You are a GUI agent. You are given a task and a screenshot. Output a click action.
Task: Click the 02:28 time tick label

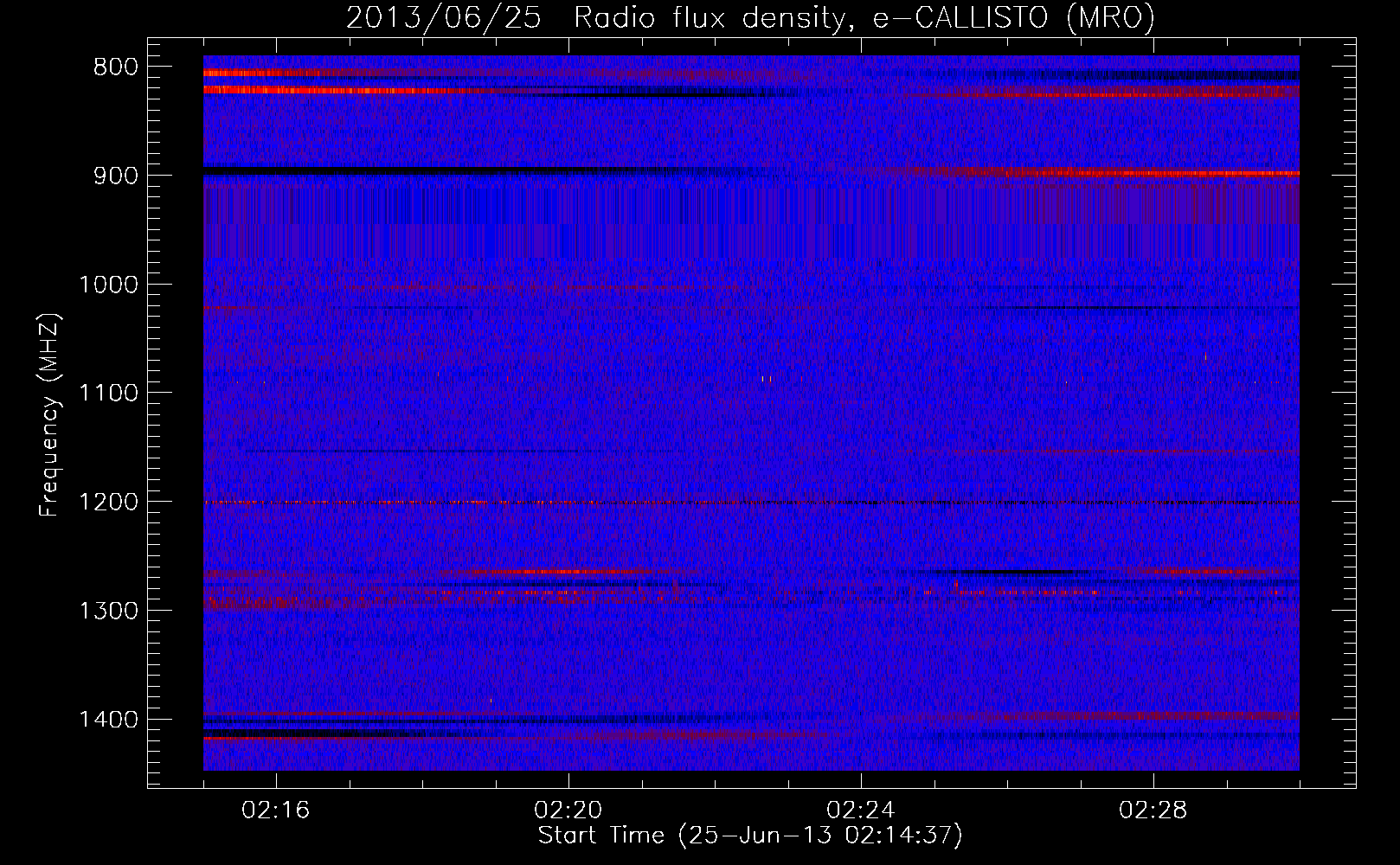pos(1153,811)
